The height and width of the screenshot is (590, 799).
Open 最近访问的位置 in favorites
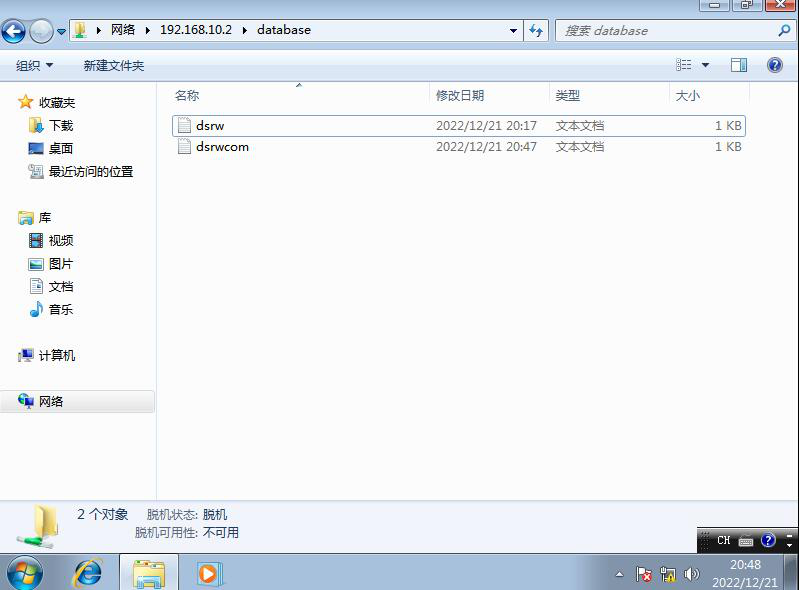click(91, 171)
